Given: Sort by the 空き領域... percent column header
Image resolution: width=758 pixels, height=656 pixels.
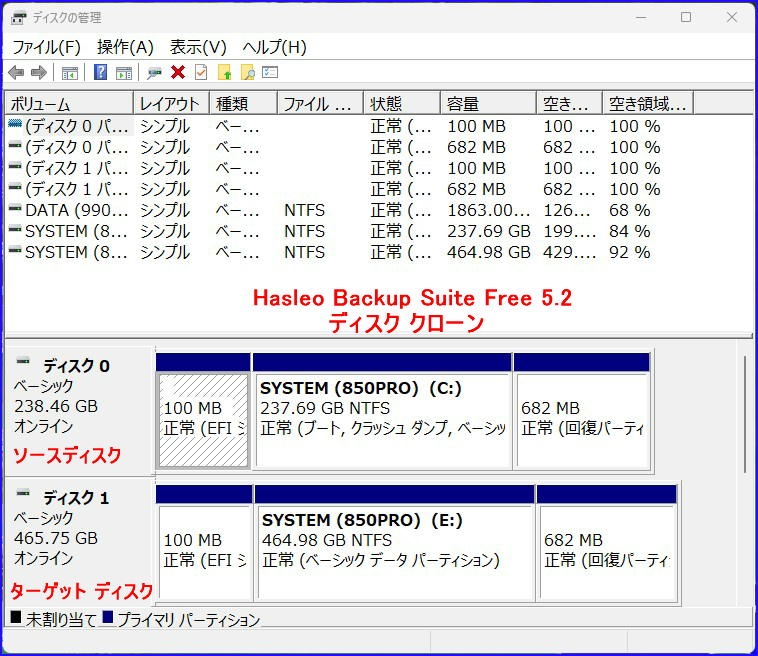Looking at the screenshot, I should pyautogui.click(x=648, y=104).
